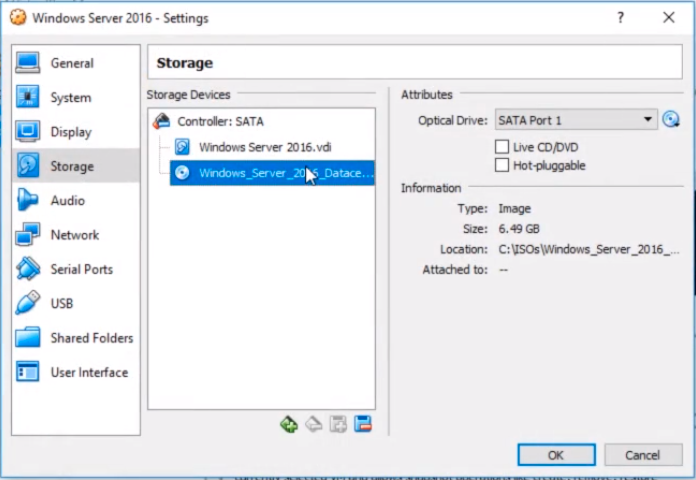Click the remove storage controller icon
Screen dimensions: 696x480
(x=314, y=424)
